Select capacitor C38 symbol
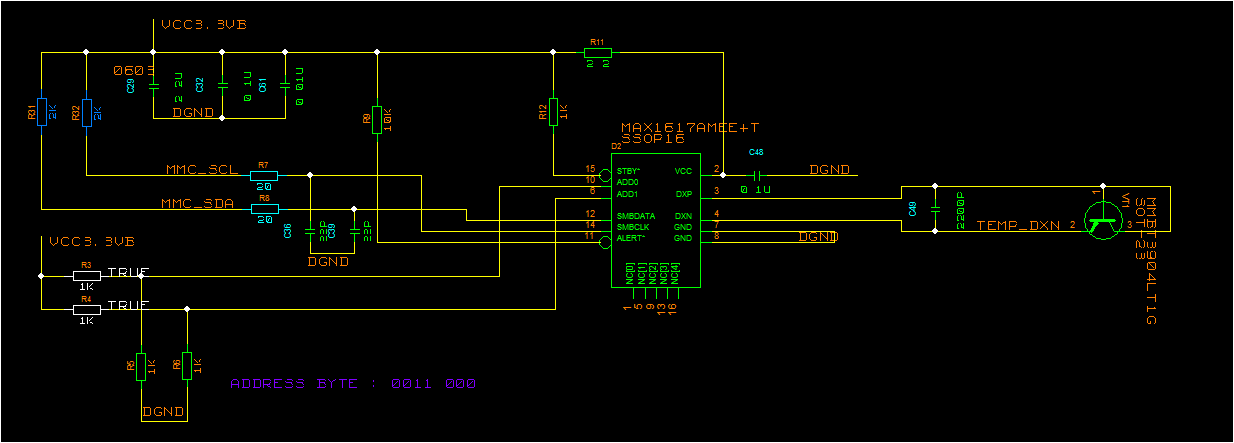Screen dimensions: 1234x443 pyautogui.click(x=310, y=232)
